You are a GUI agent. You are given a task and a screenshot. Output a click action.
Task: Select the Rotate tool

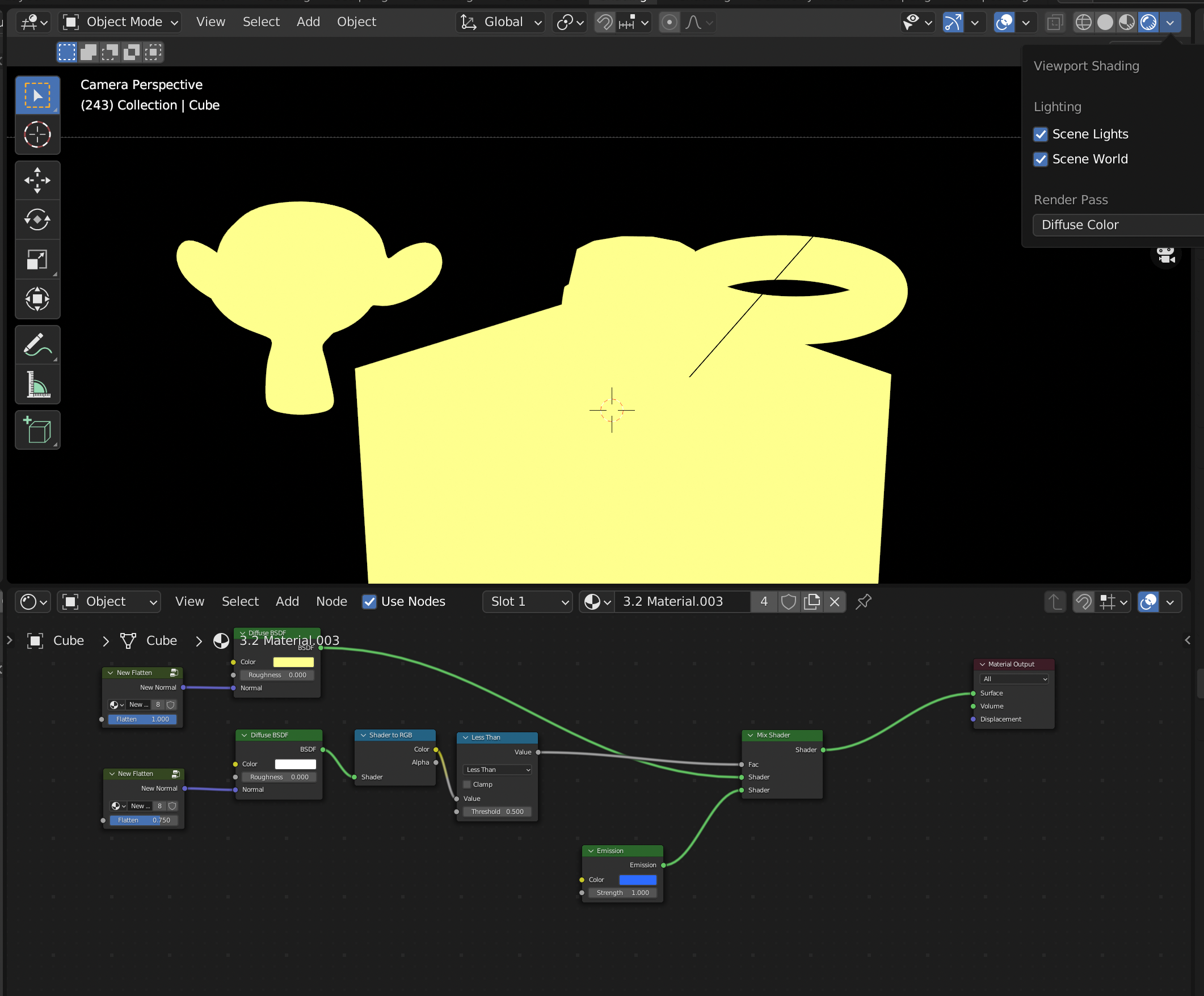37,220
